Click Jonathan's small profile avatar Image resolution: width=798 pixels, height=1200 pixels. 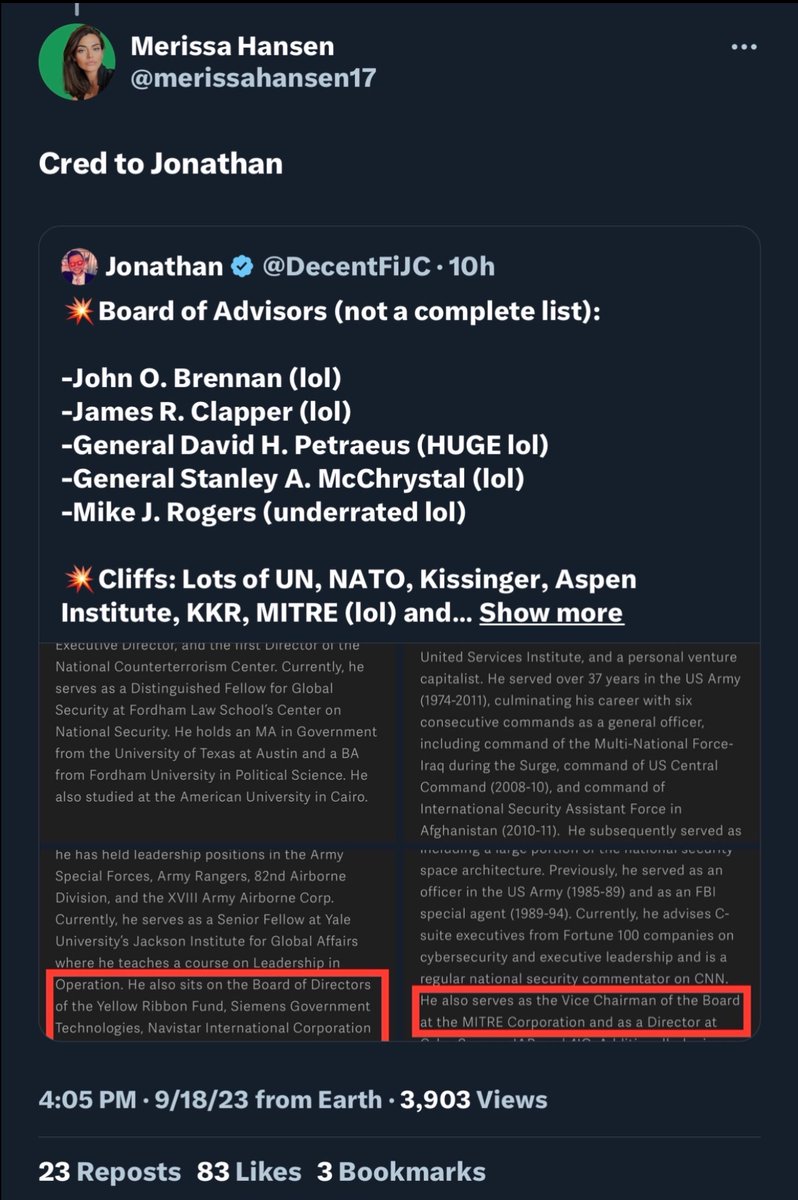pos(79,267)
